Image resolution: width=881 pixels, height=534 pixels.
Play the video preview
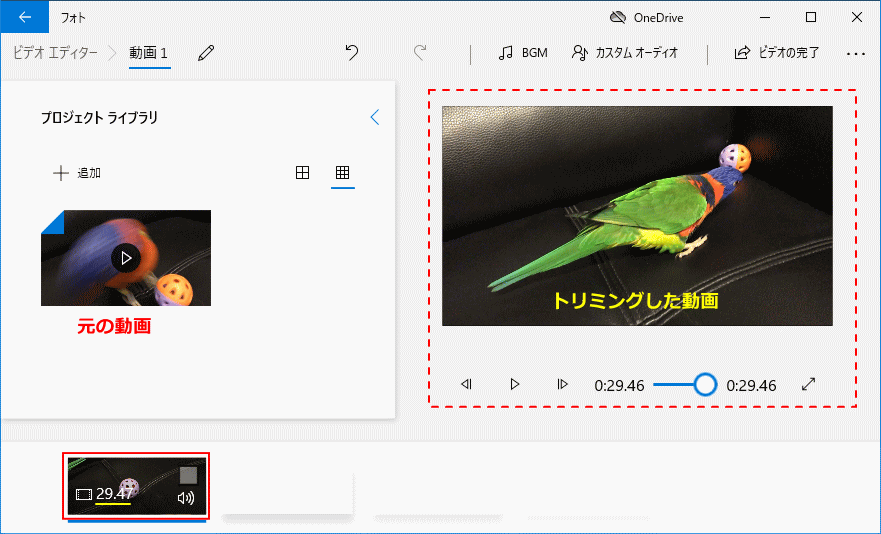514,384
